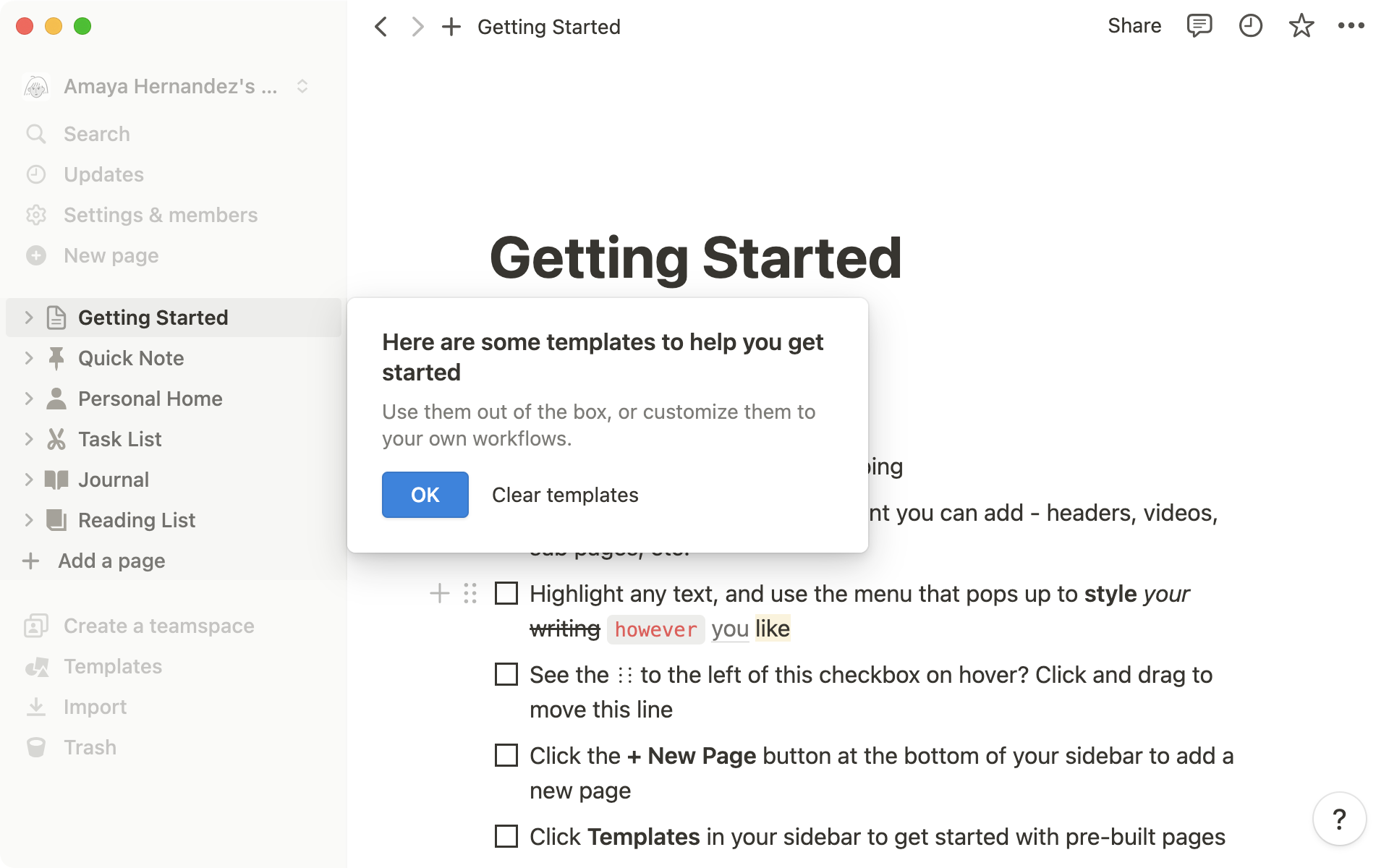Click the plus icon beside the page title
Screen dimensions: 1389x868
tap(451, 27)
